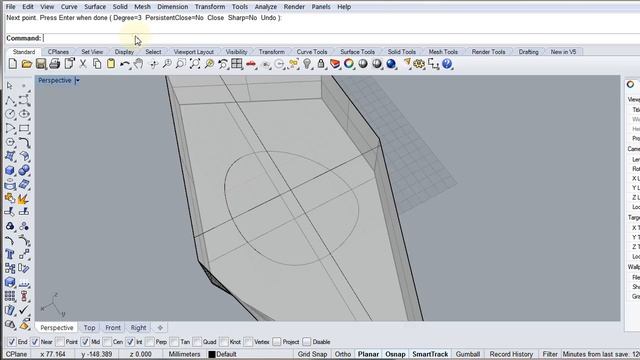Switch to the Surface Tools toolbar tab
640x360 pixels.
click(358, 52)
